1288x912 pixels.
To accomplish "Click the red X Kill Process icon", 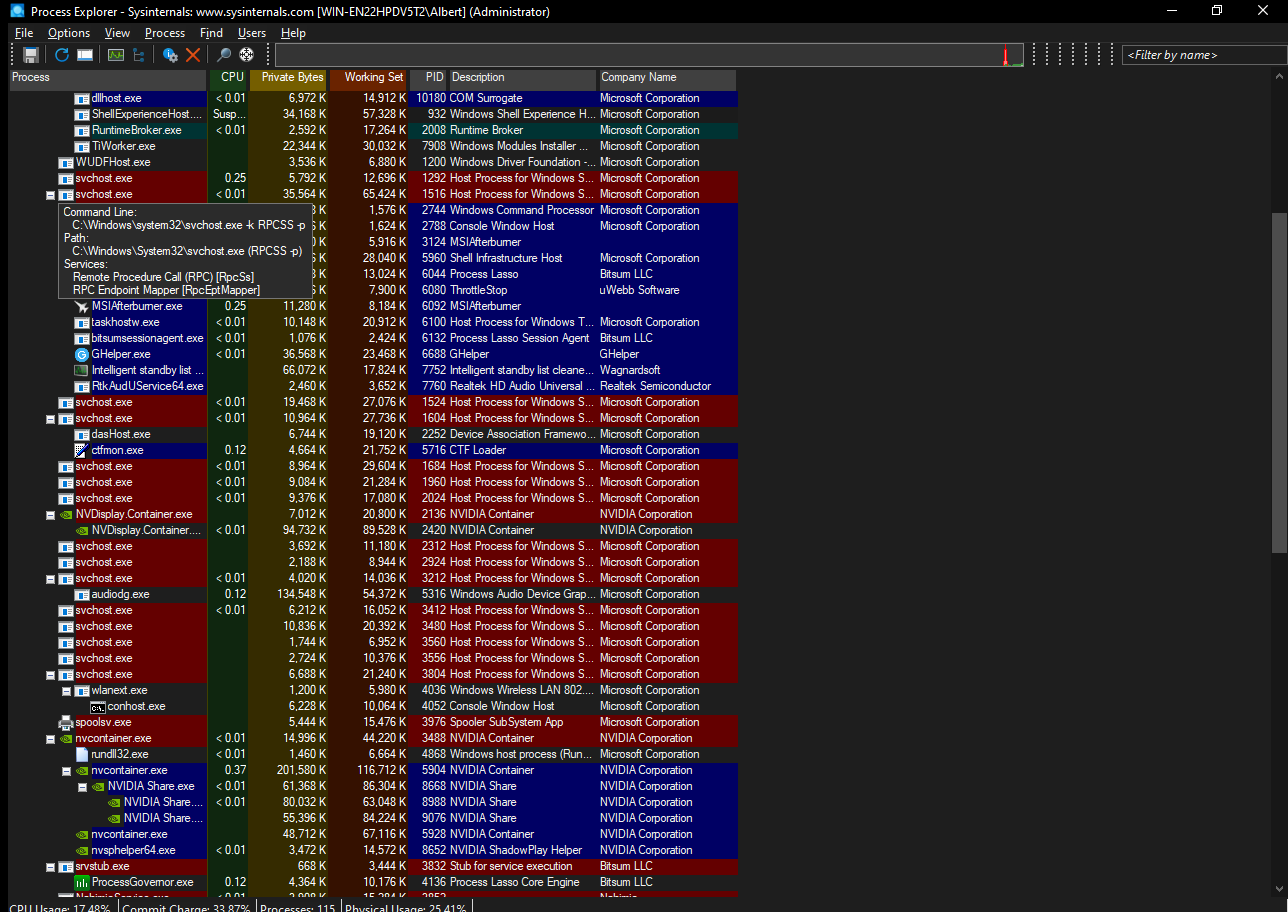I will point(193,55).
